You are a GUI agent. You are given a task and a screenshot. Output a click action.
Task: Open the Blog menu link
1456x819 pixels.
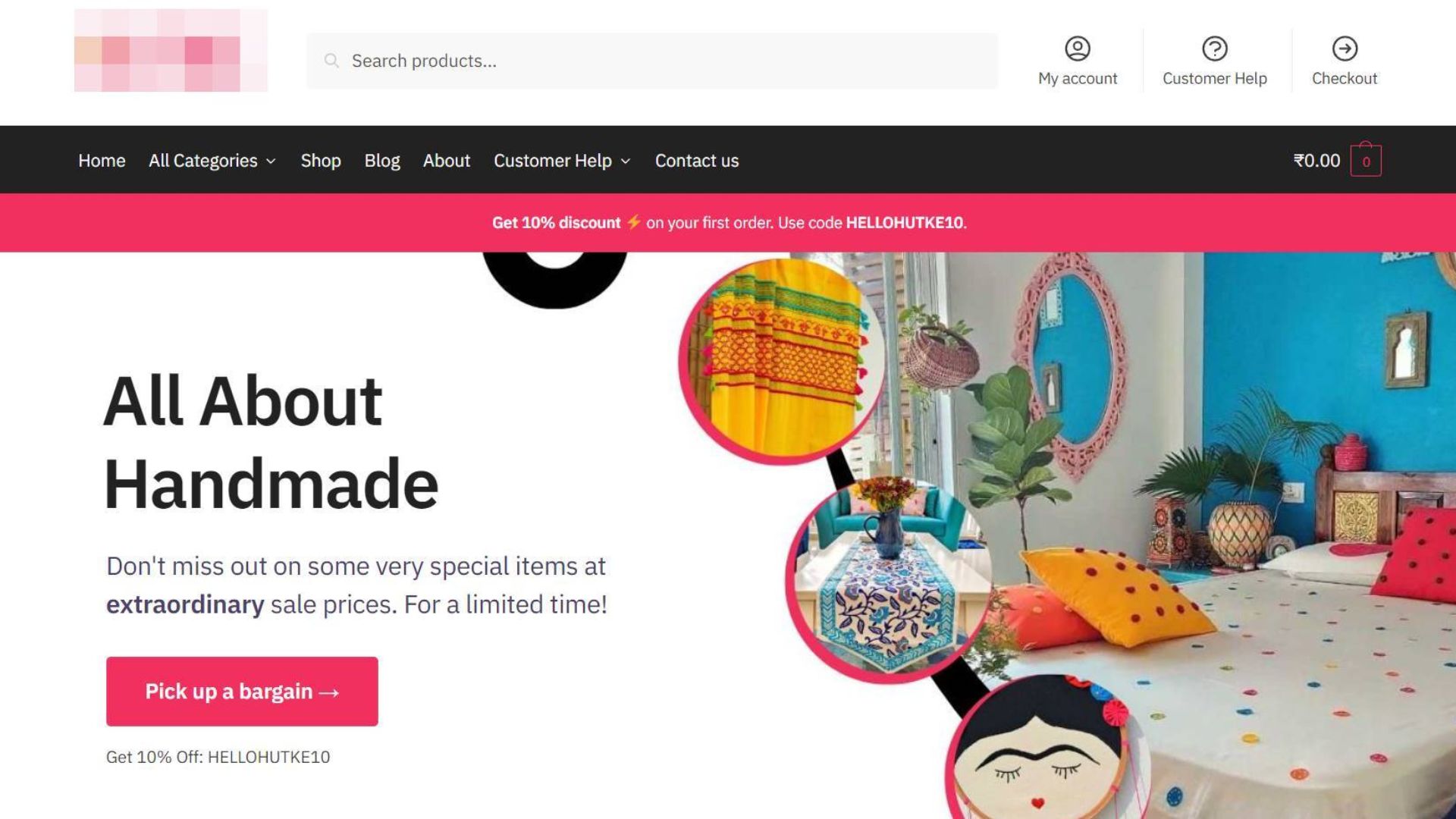(x=382, y=161)
